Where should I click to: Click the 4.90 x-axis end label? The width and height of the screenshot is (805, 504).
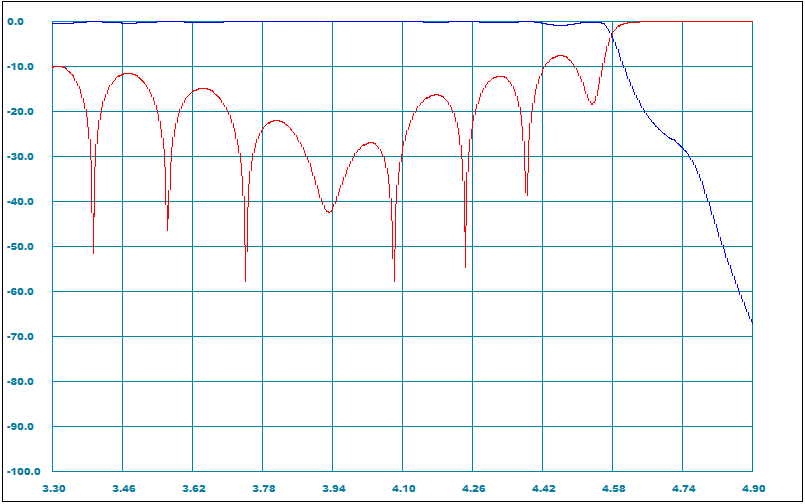(x=752, y=487)
